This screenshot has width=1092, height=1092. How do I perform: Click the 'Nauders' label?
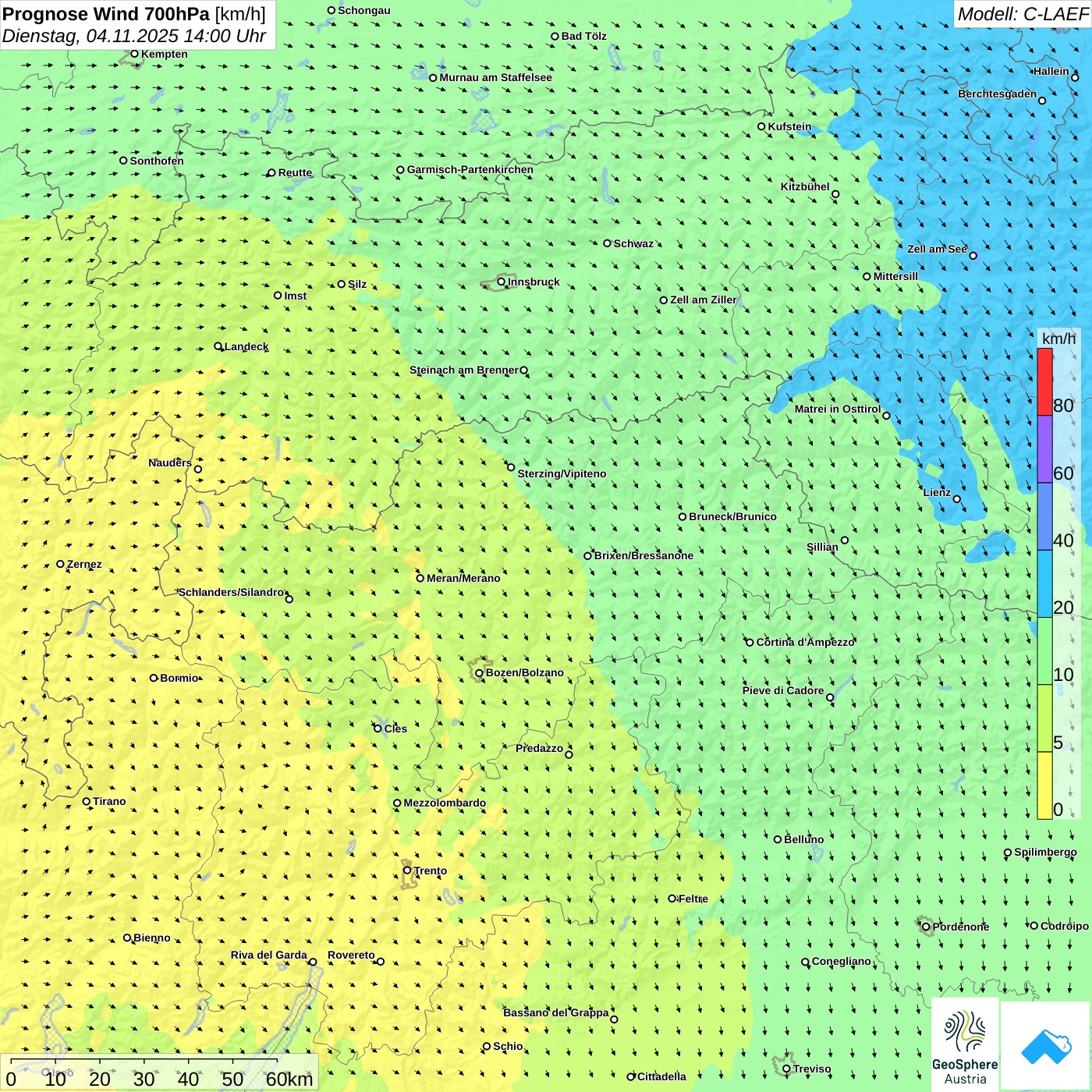coord(170,463)
